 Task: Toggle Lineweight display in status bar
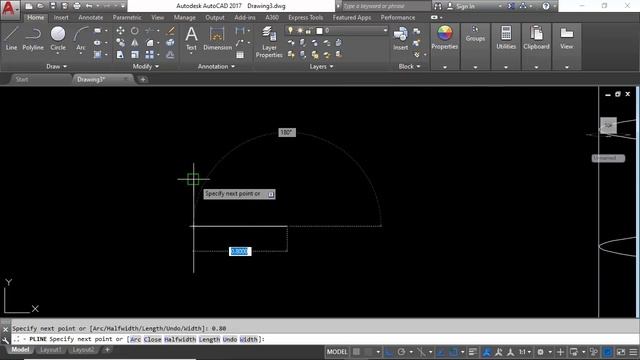coord(473,352)
